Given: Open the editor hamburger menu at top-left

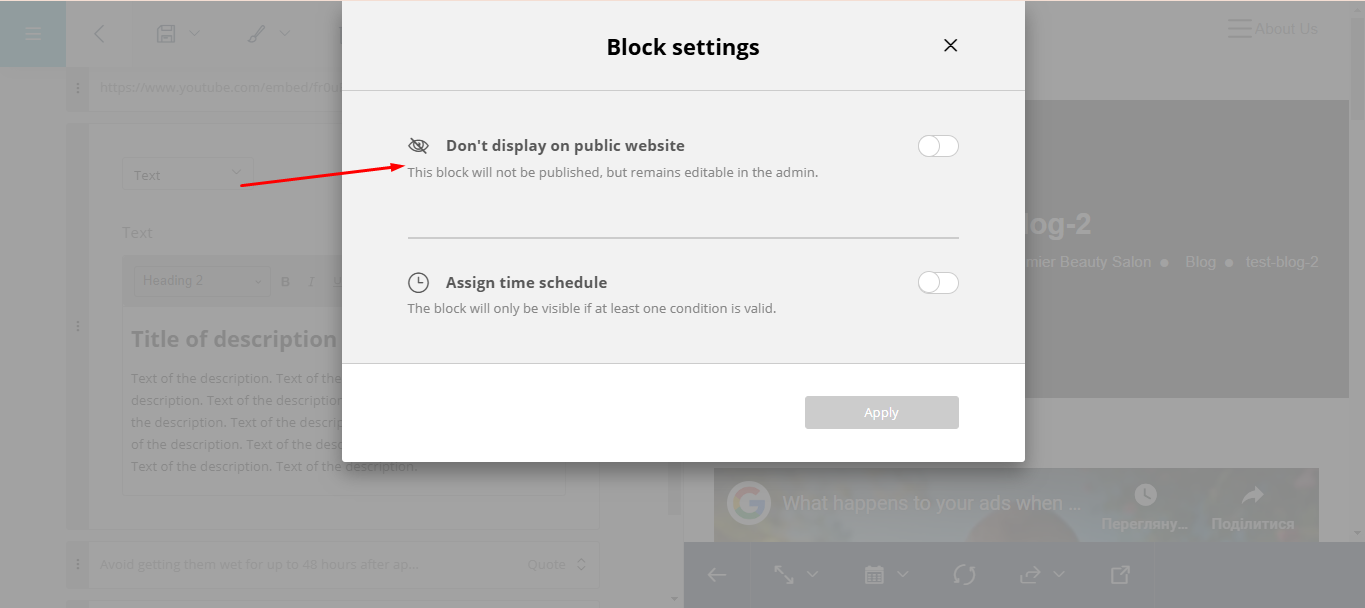Looking at the screenshot, I should [33, 34].
